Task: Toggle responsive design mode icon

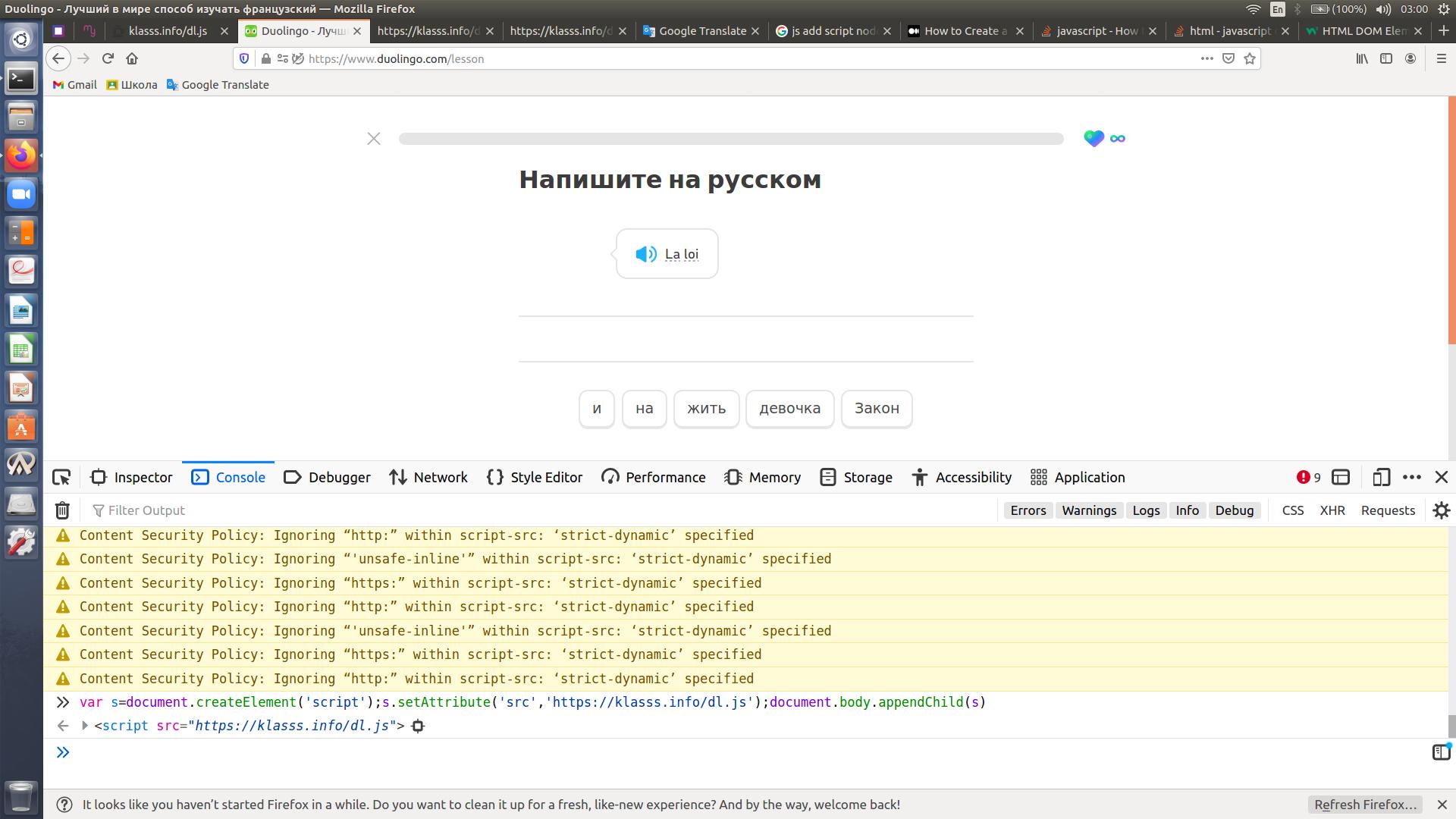Action: pyautogui.click(x=1381, y=477)
